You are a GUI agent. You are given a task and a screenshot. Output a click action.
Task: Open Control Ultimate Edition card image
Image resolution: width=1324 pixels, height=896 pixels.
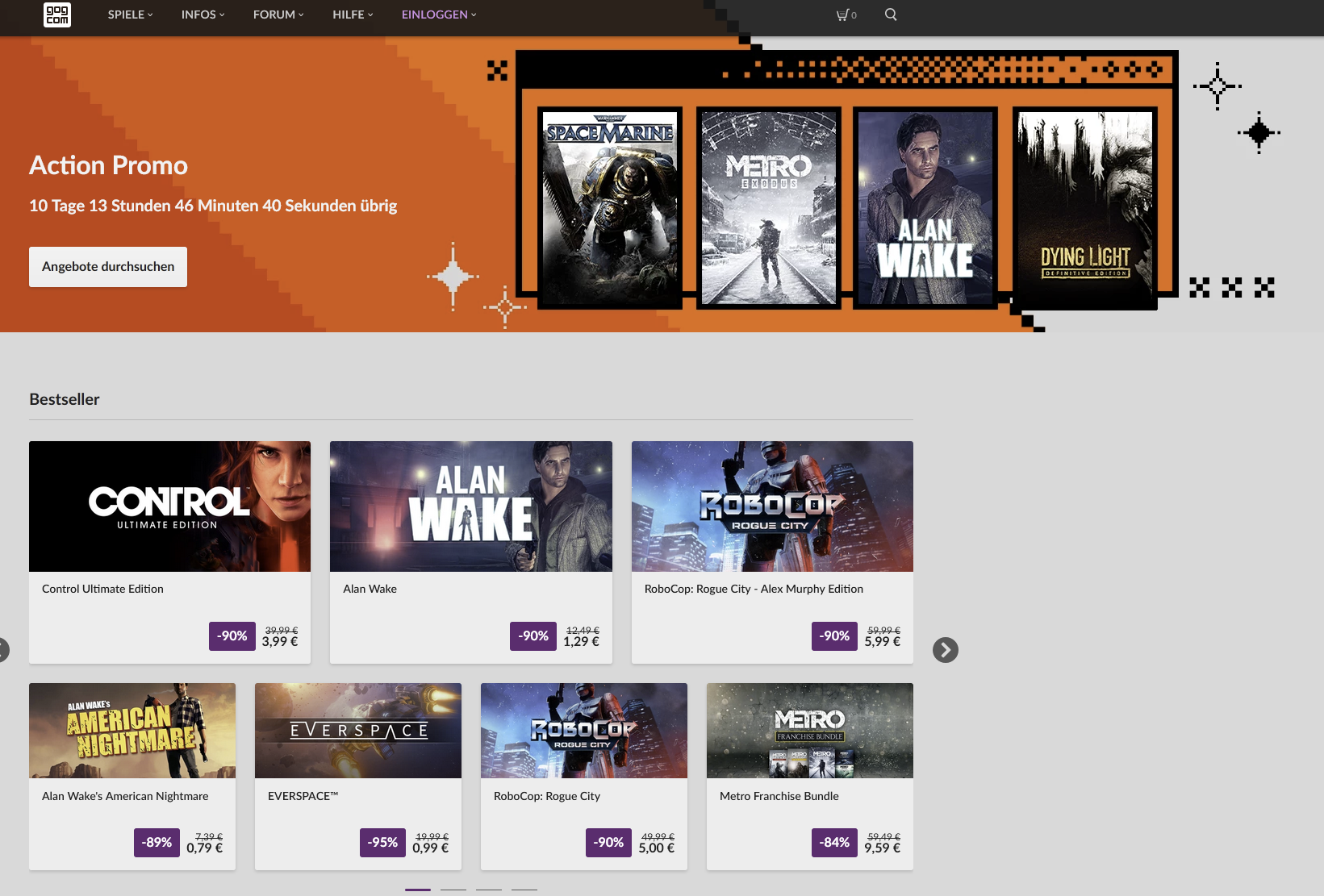click(169, 506)
